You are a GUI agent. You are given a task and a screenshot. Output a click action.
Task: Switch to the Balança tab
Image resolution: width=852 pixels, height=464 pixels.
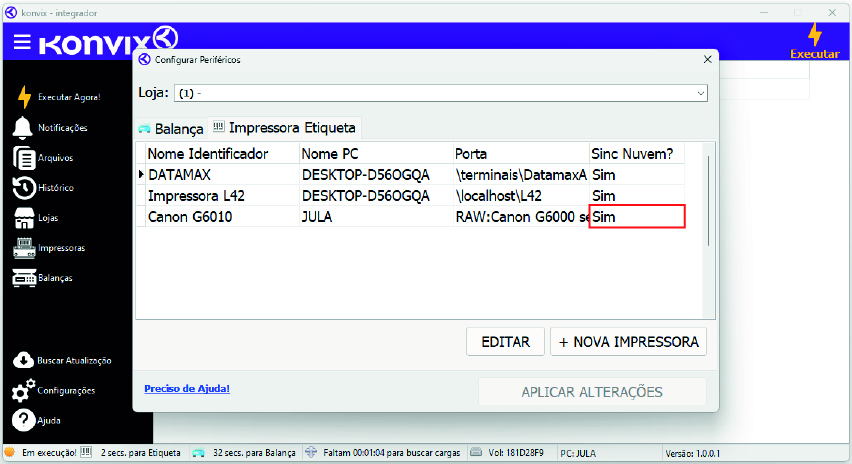click(x=171, y=128)
